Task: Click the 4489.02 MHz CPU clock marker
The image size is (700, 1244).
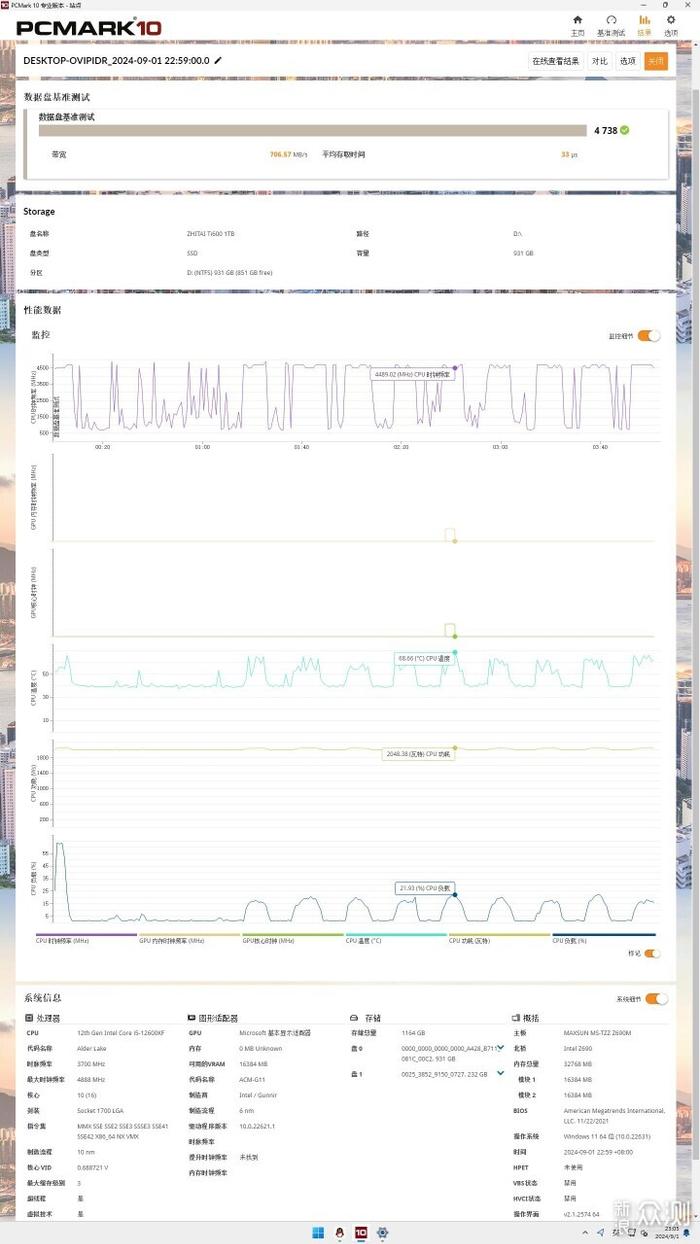Action: pos(455,367)
